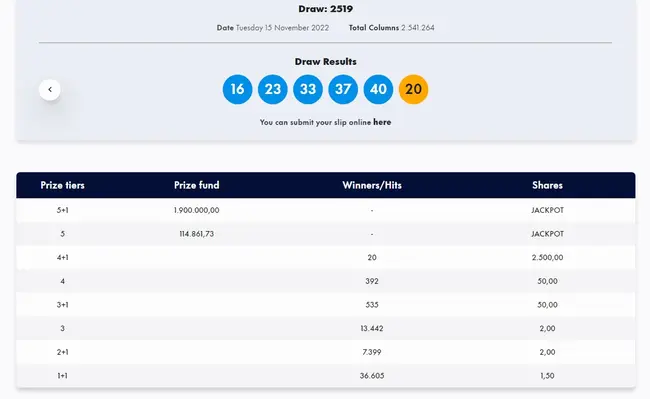This screenshot has width=650, height=399.
Task: Click the Shares column header
Action: click(547, 185)
